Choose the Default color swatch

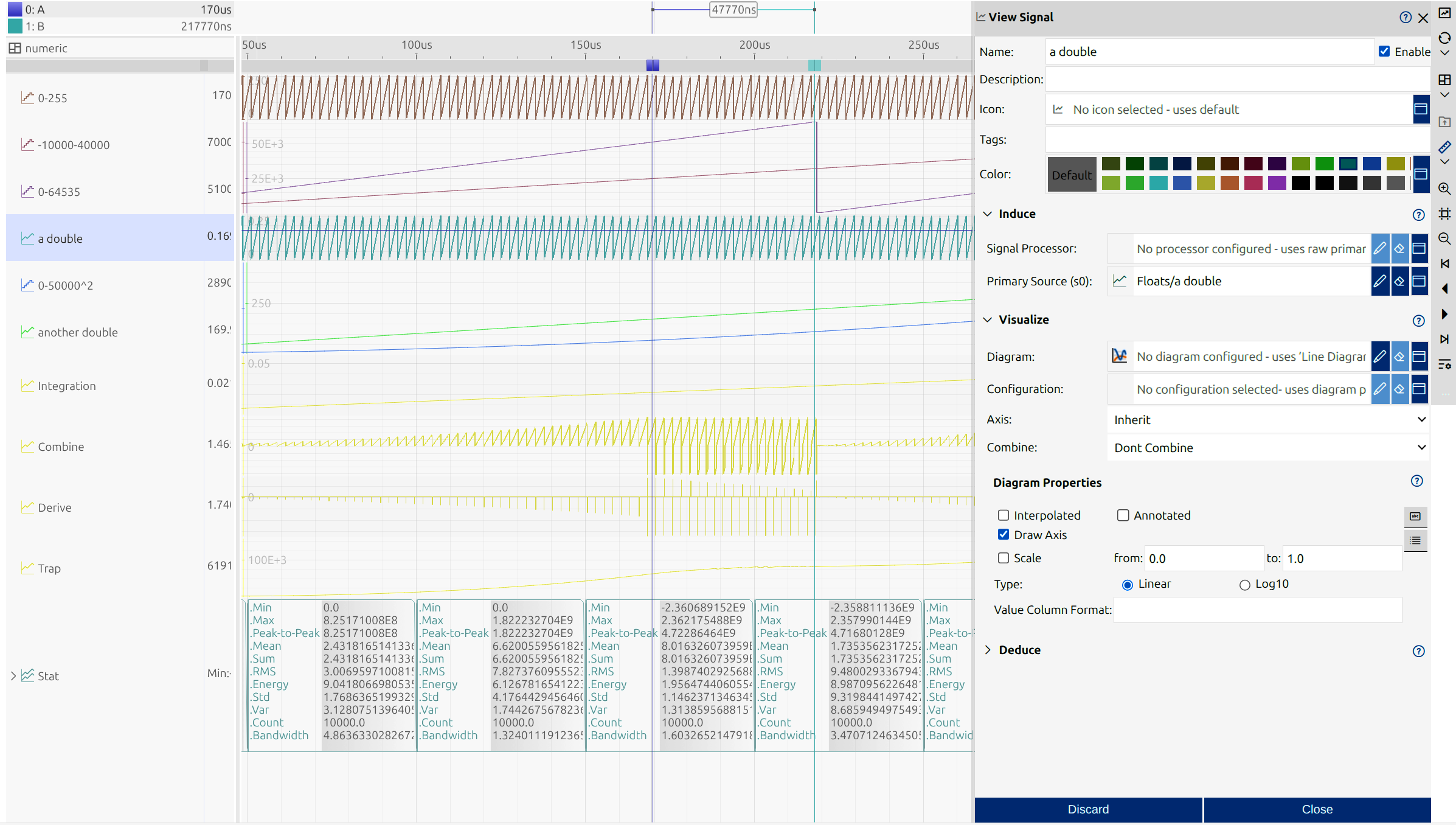point(1072,175)
